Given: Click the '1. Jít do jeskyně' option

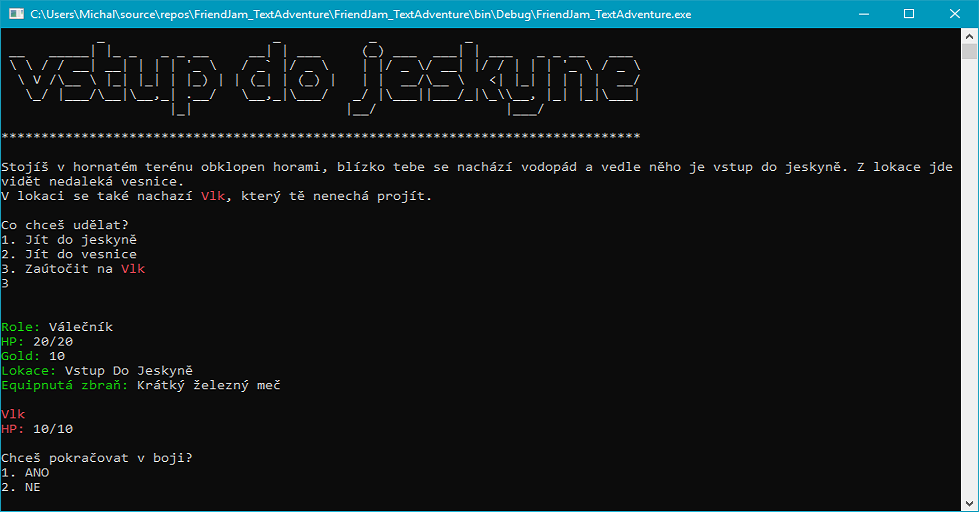Looking at the screenshot, I should (x=69, y=240).
